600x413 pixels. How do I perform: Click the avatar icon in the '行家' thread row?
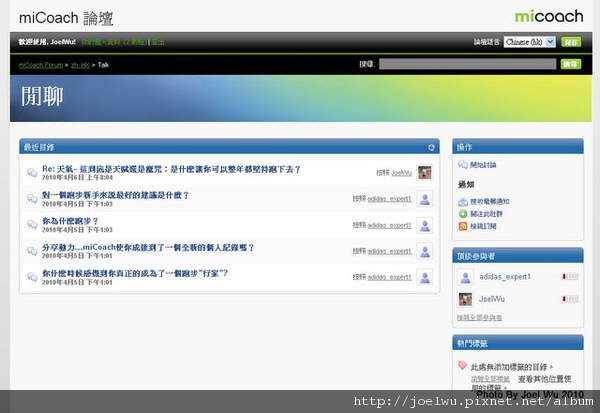click(425, 278)
